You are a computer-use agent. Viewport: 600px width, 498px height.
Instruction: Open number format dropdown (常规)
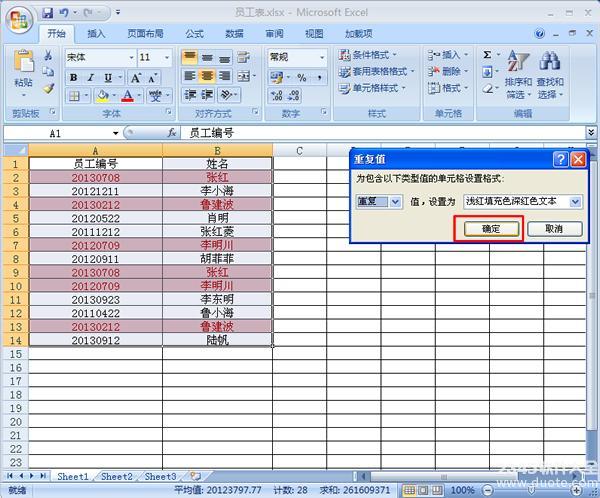click(322, 57)
